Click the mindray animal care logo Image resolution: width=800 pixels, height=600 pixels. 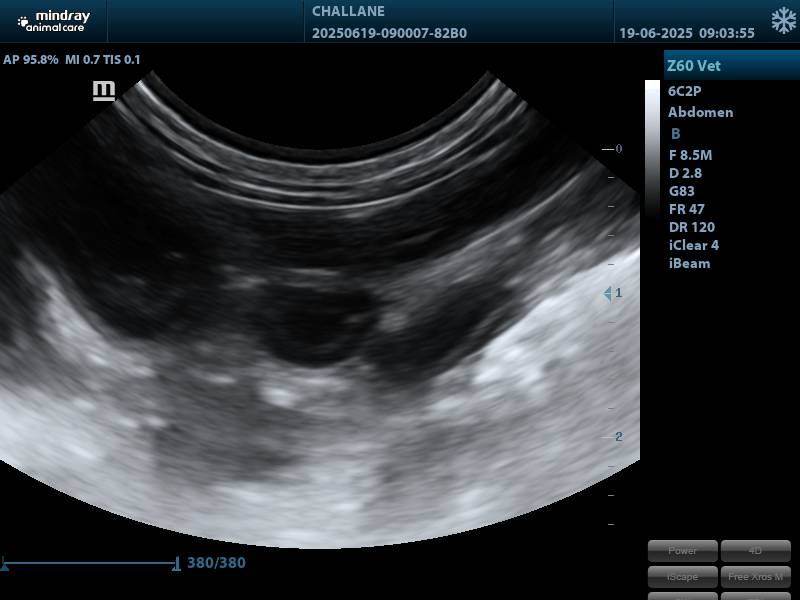coord(54,21)
